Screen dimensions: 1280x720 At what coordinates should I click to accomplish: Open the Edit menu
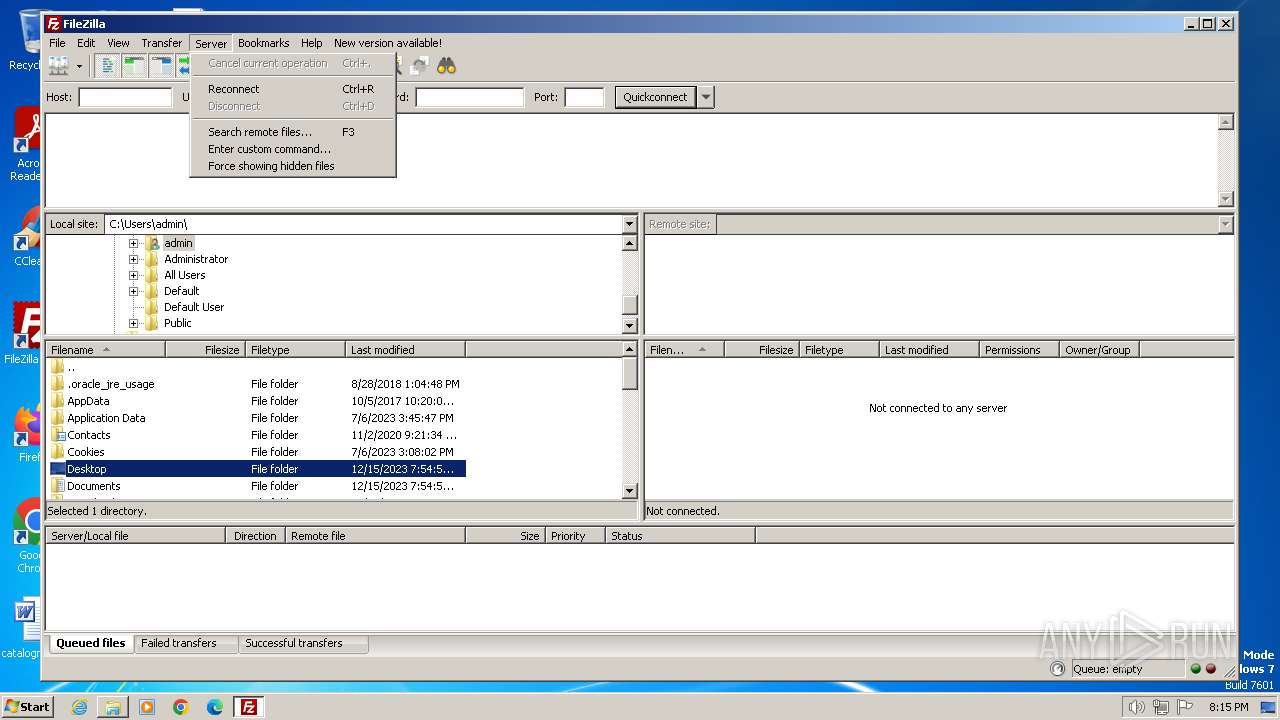click(86, 43)
